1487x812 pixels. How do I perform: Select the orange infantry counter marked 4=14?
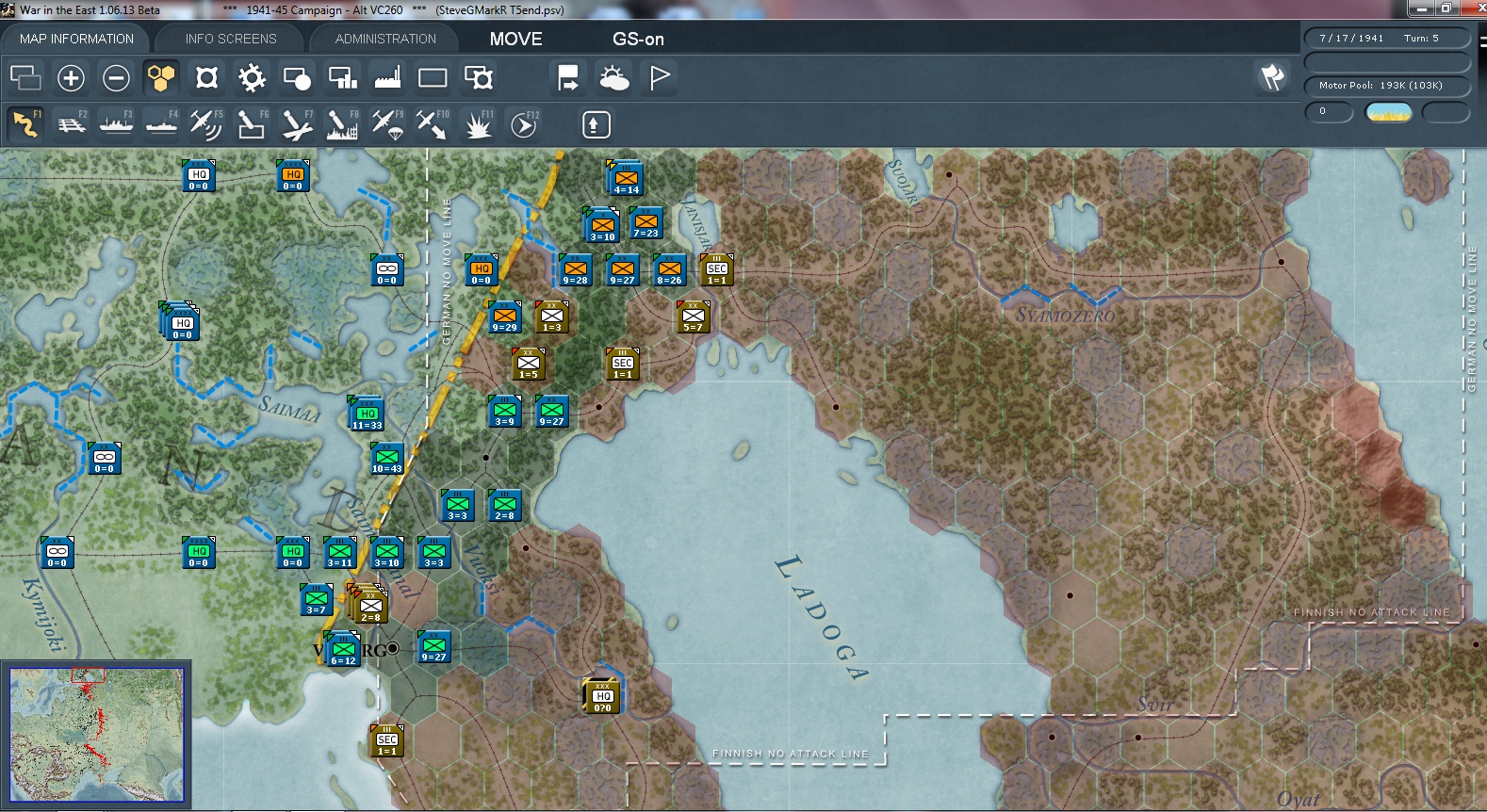[626, 179]
